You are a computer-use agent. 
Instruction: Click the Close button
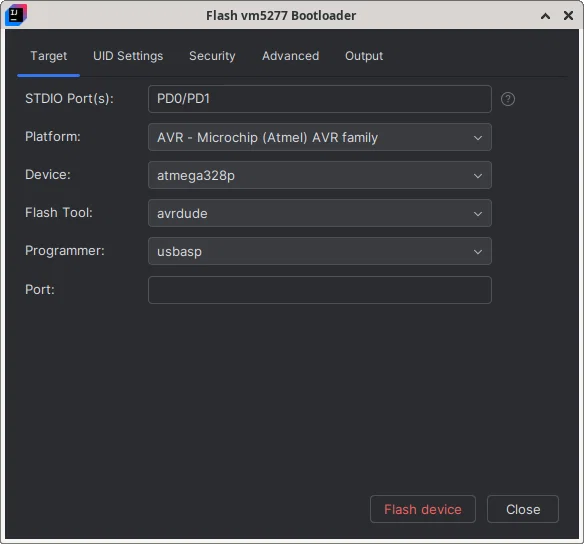pyautogui.click(x=523, y=509)
